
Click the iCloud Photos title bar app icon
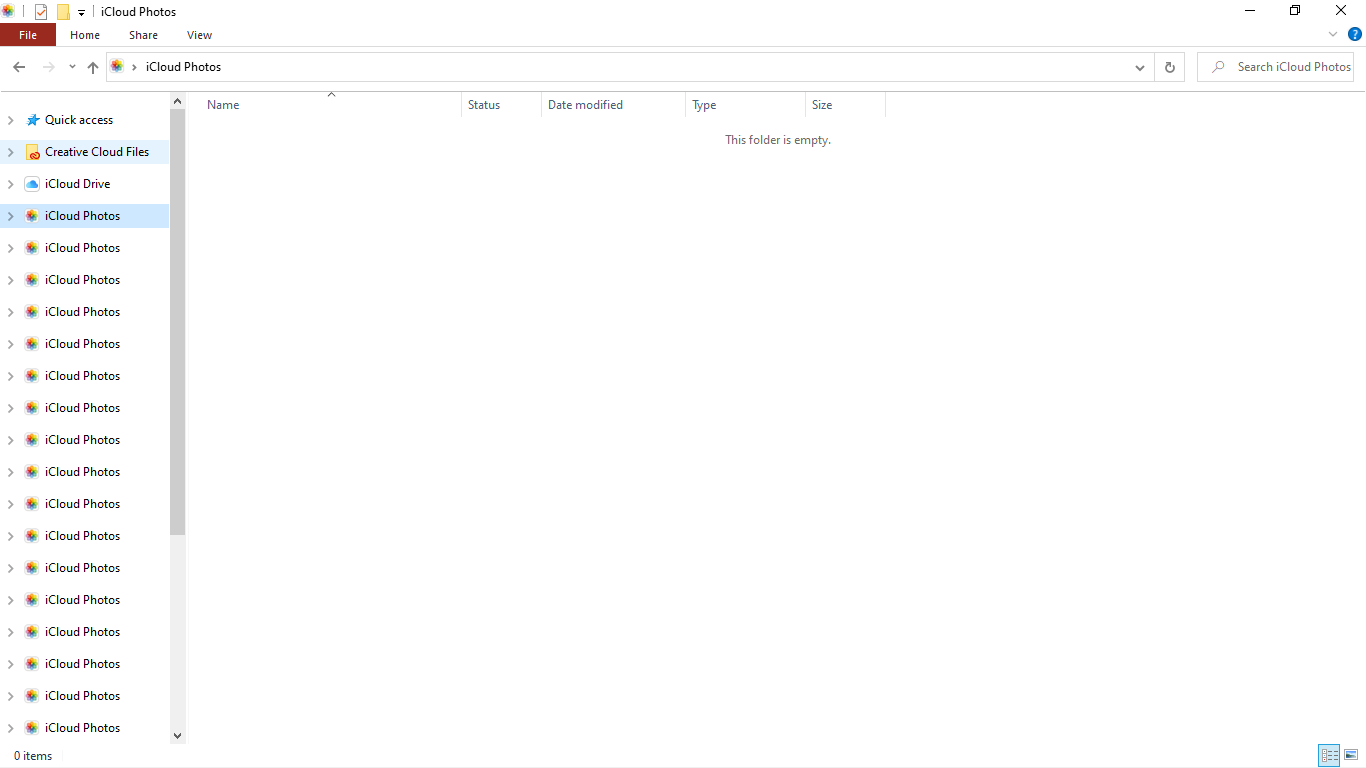tap(8, 12)
